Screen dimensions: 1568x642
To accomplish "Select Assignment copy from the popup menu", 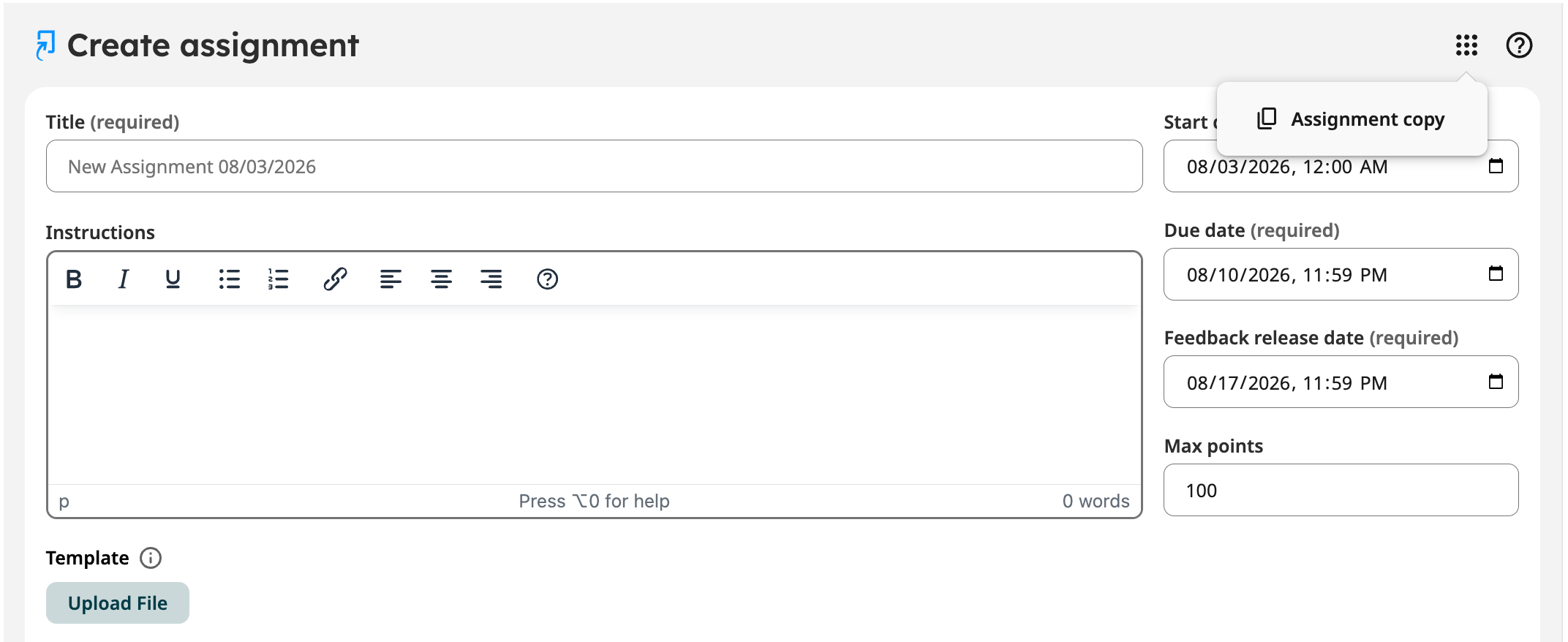I will (x=1352, y=118).
